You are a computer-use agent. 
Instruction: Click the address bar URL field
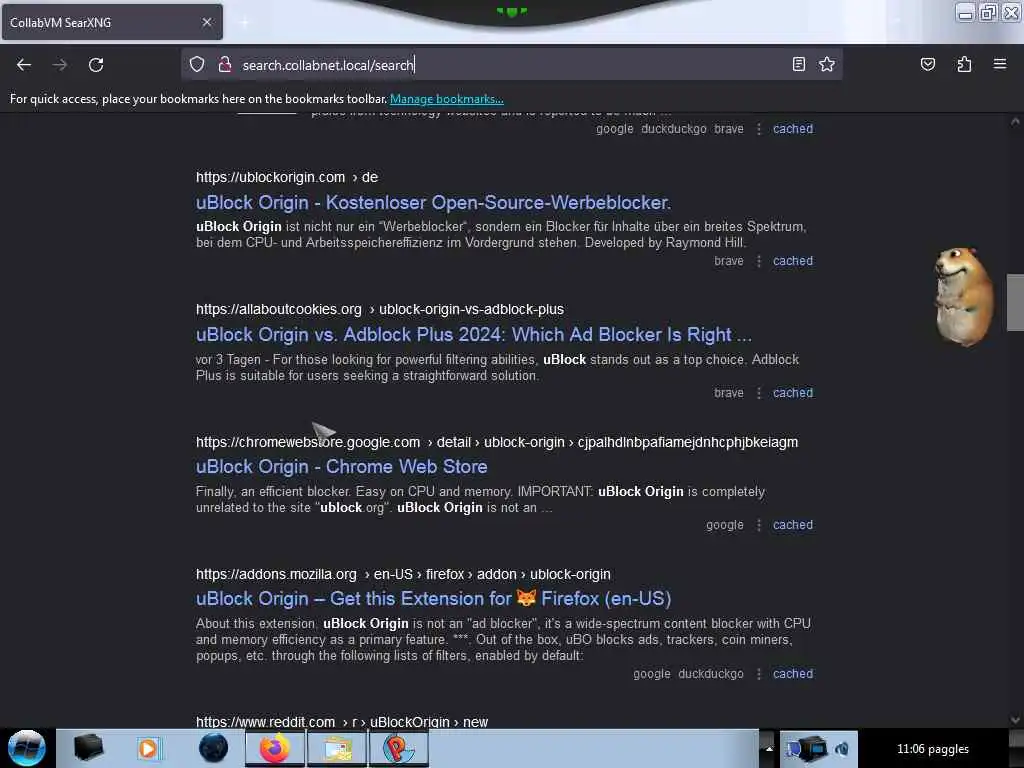pos(512,65)
